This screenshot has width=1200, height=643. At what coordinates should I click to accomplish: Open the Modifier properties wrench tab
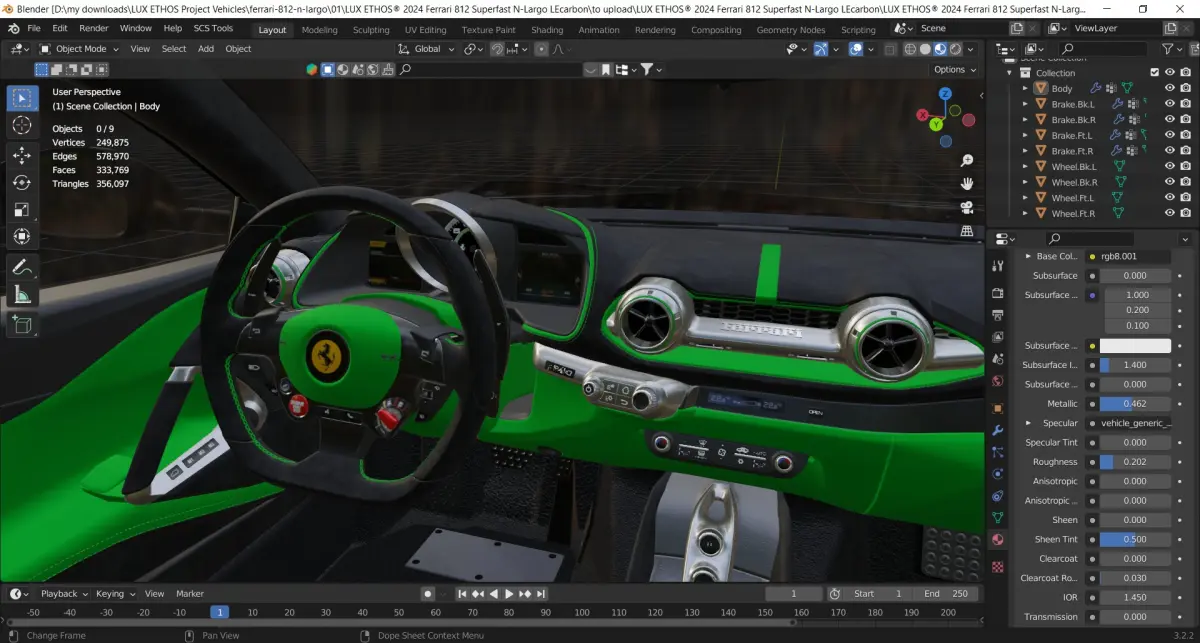click(997, 430)
